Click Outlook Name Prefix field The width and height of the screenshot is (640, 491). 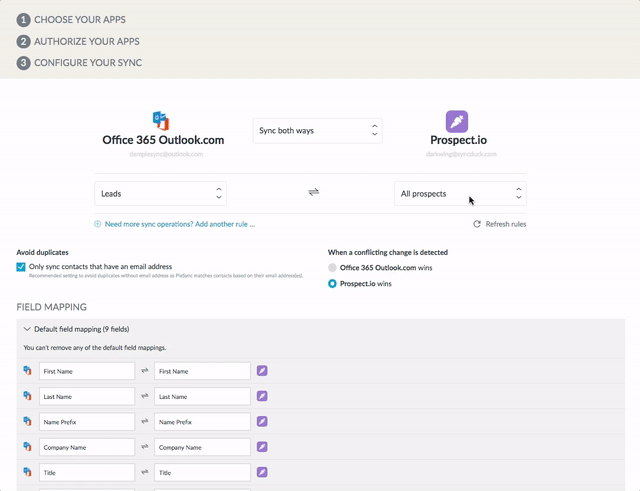coord(87,422)
